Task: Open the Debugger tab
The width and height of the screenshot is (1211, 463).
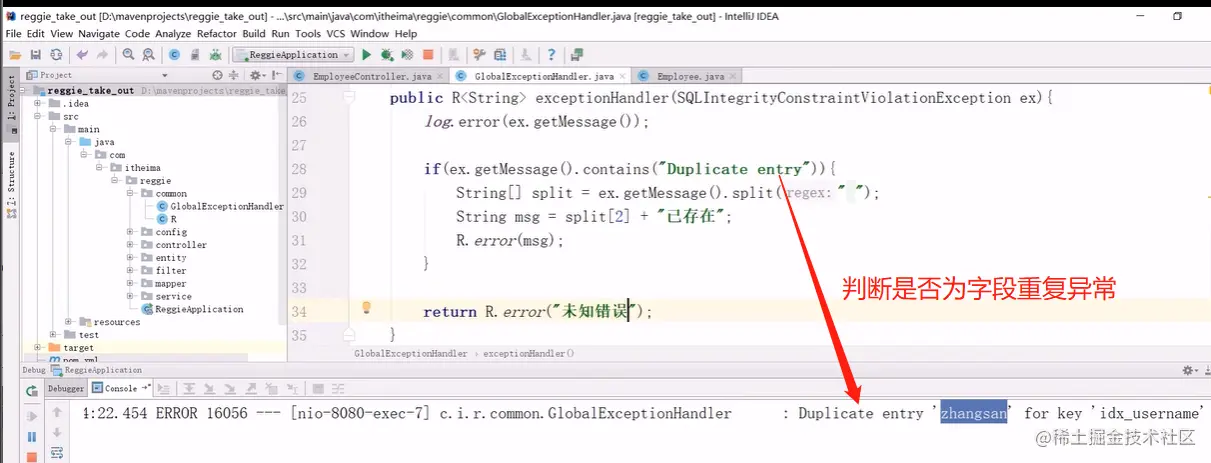Action: tap(66, 388)
